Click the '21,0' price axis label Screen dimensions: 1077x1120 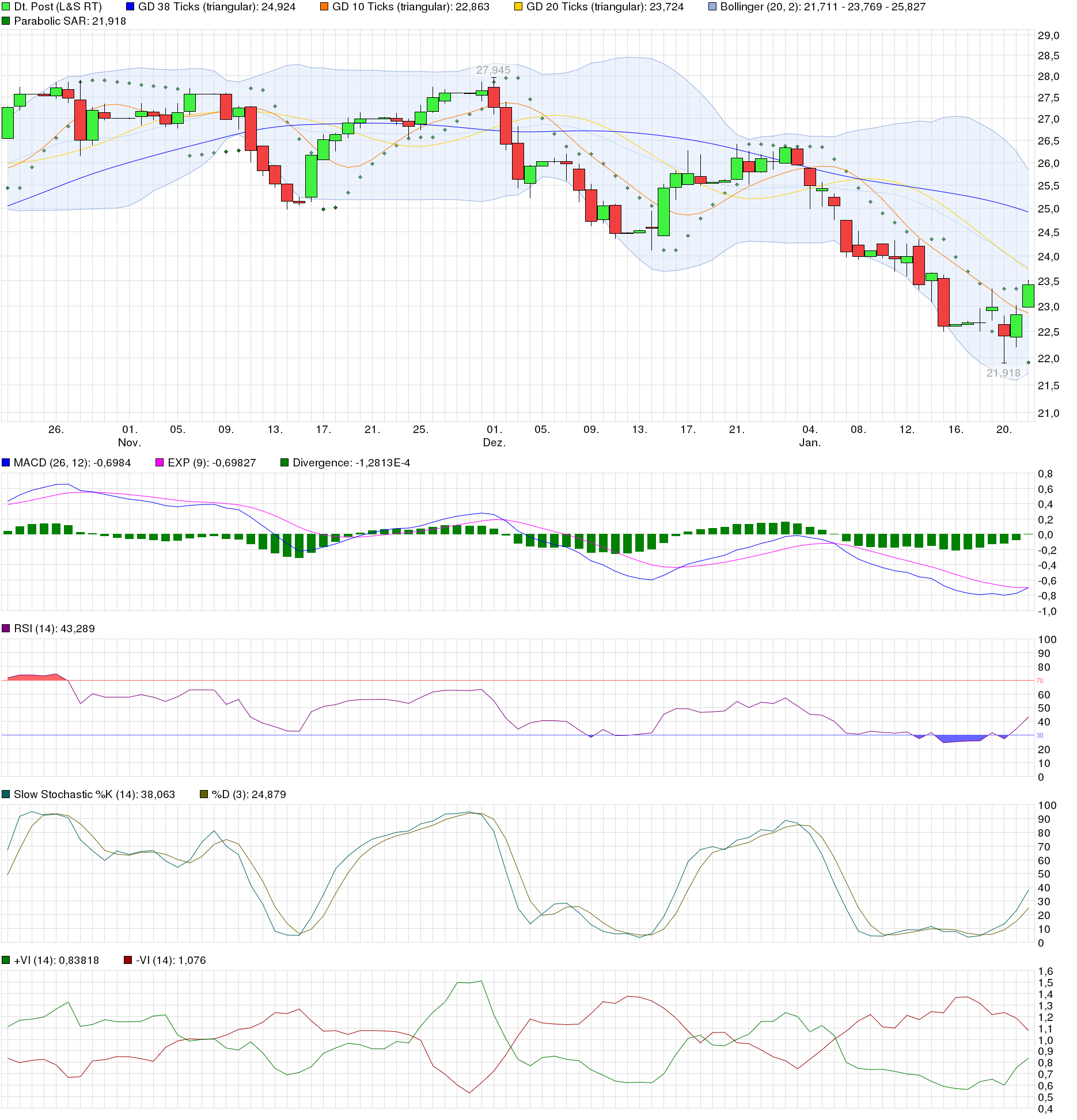(x=1048, y=413)
